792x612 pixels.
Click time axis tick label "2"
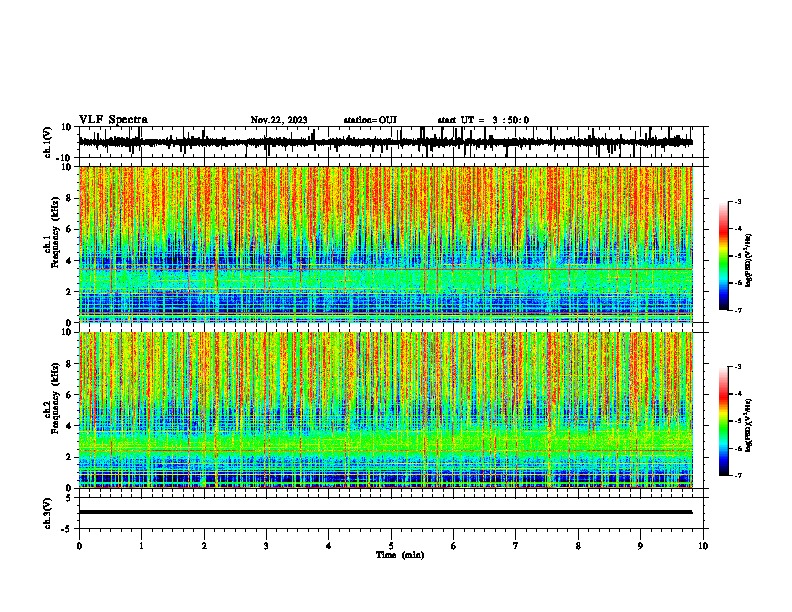(204, 546)
